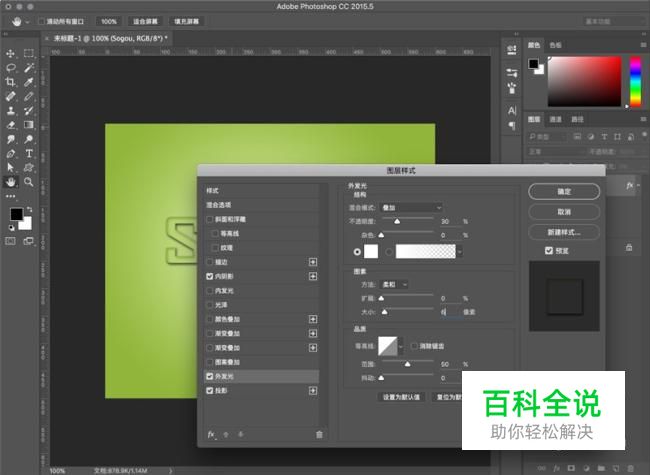This screenshot has height=475, width=650.
Task: Add another 投影 effect with plus icon
Action: tap(313, 390)
